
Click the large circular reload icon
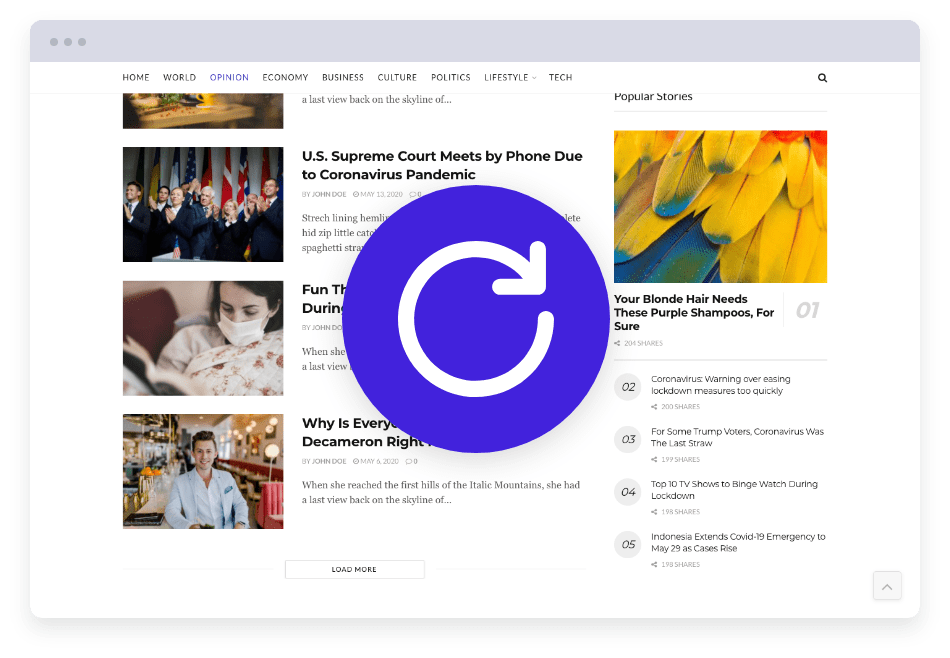pos(475,319)
